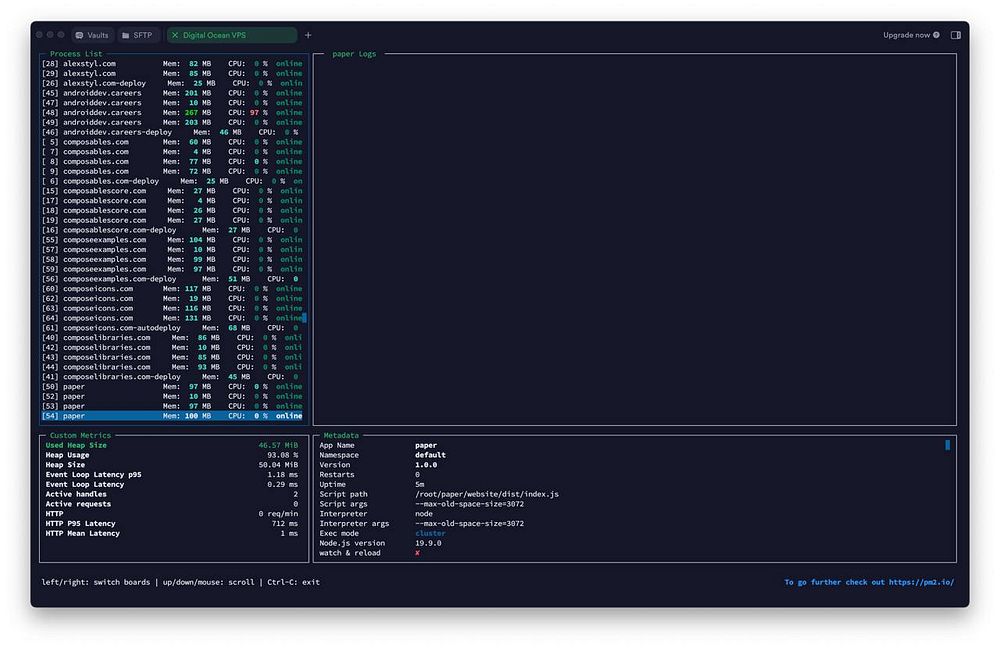This screenshot has height=648, width=1000.
Task: Select process [8] composables.com
Action: (x=172, y=161)
